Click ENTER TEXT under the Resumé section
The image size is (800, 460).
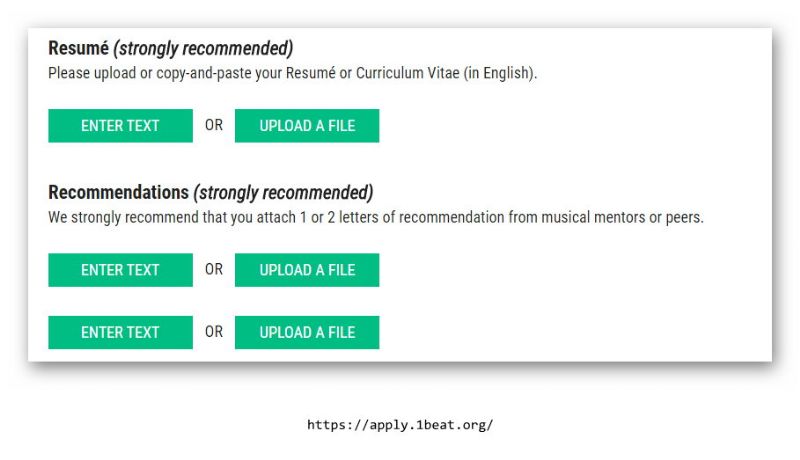120,126
